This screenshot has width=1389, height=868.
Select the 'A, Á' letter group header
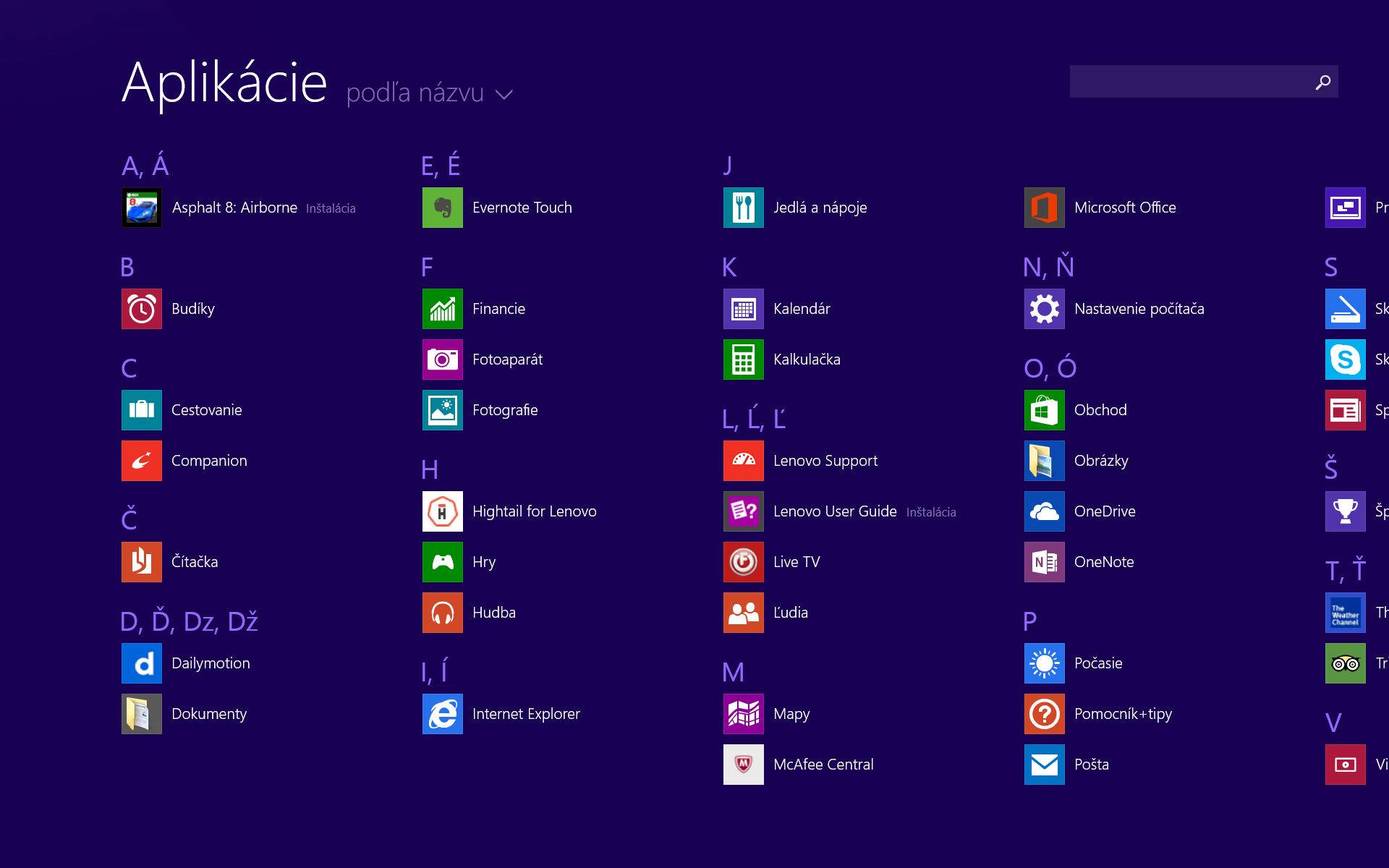pyautogui.click(x=145, y=166)
